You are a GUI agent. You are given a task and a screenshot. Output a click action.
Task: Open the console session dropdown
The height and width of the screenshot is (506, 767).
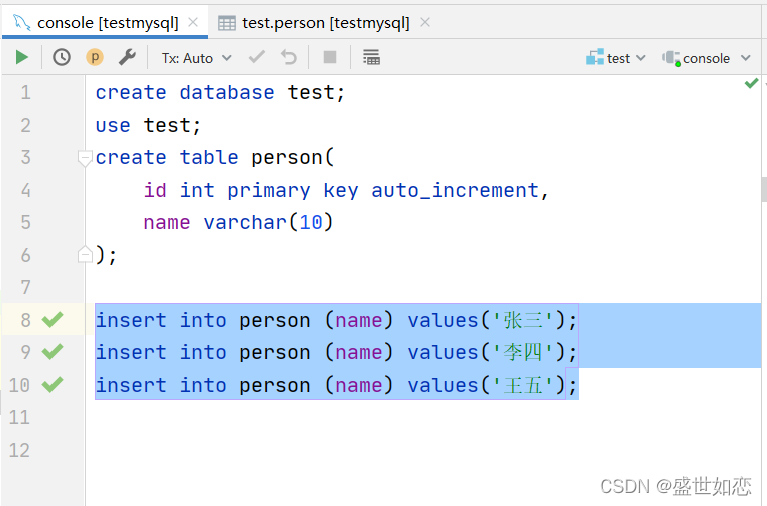[706, 58]
